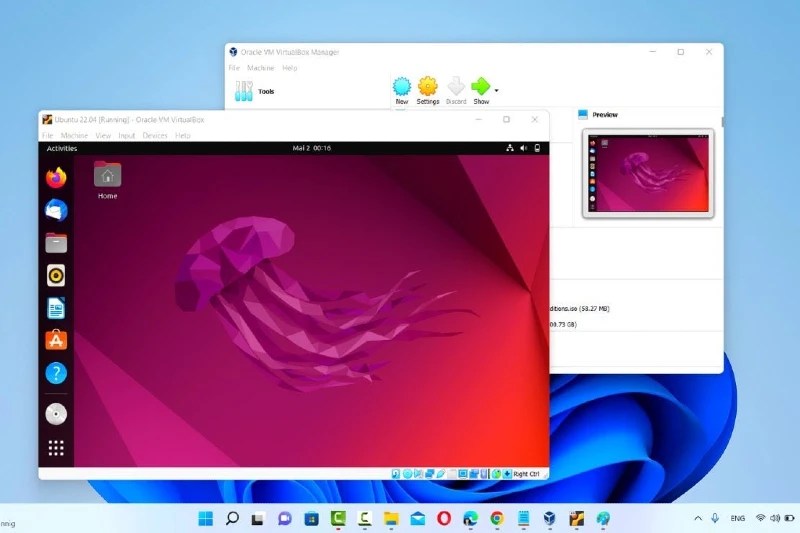This screenshot has width=800, height=533.
Task: Open Microsoft Store from the taskbar
Action: coord(311,519)
